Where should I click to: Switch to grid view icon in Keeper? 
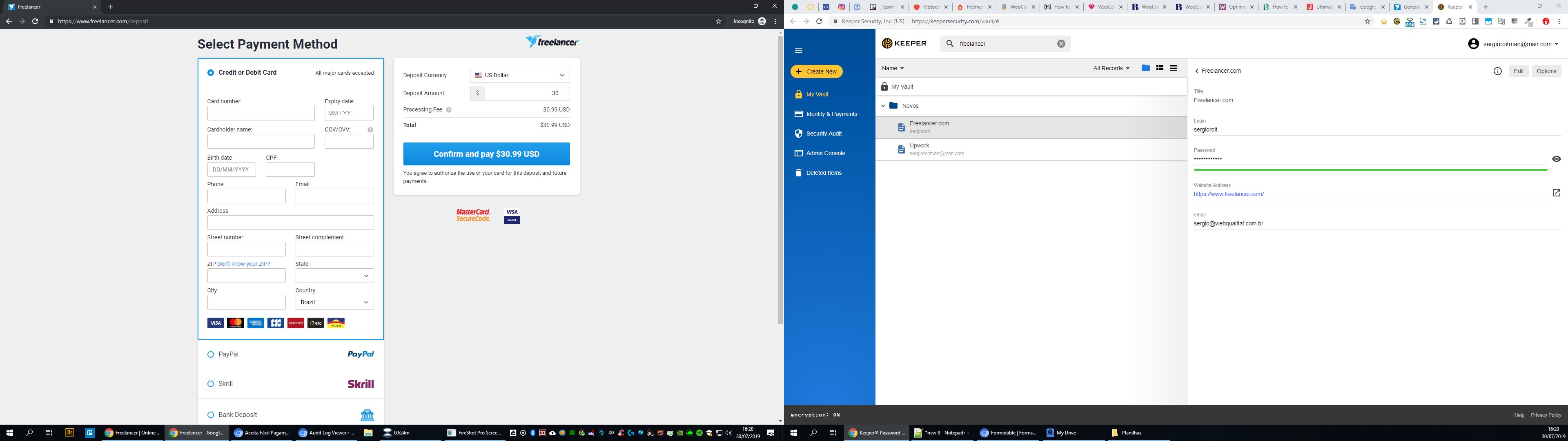[x=1160, y=68]
